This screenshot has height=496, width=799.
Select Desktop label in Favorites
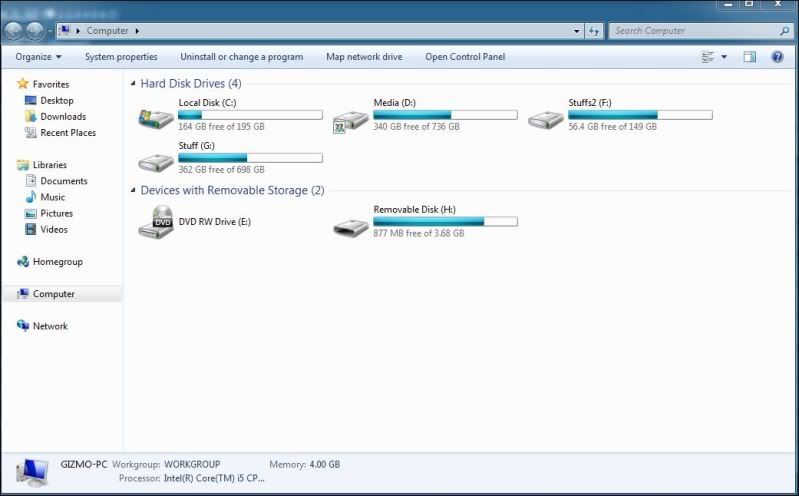[57, 100]
